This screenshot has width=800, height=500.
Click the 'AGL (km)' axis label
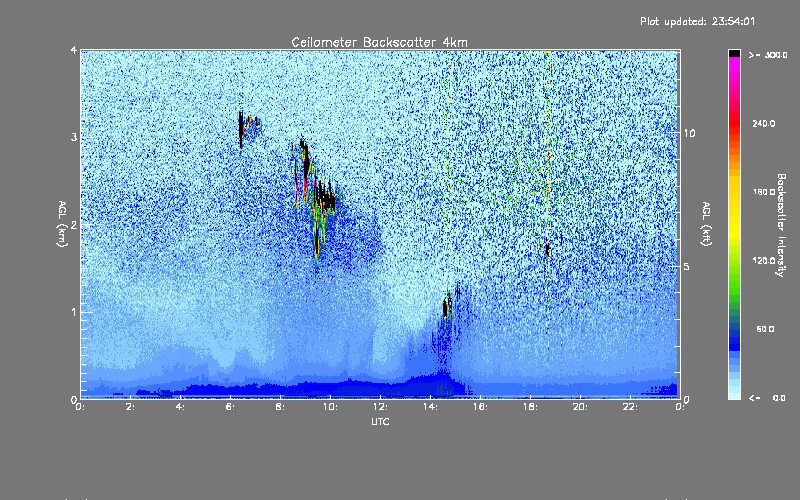pyautogui.click(x=62, y=224)
